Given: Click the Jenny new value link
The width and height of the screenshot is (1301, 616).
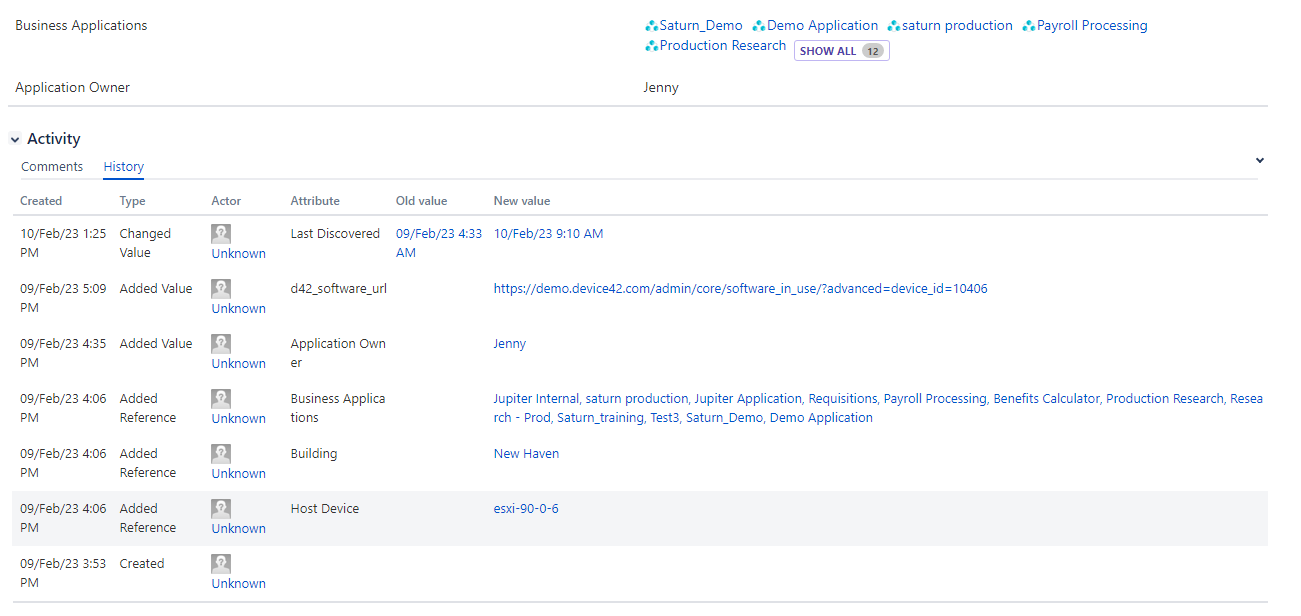Looking at the screenshot, I should point(509,344).
